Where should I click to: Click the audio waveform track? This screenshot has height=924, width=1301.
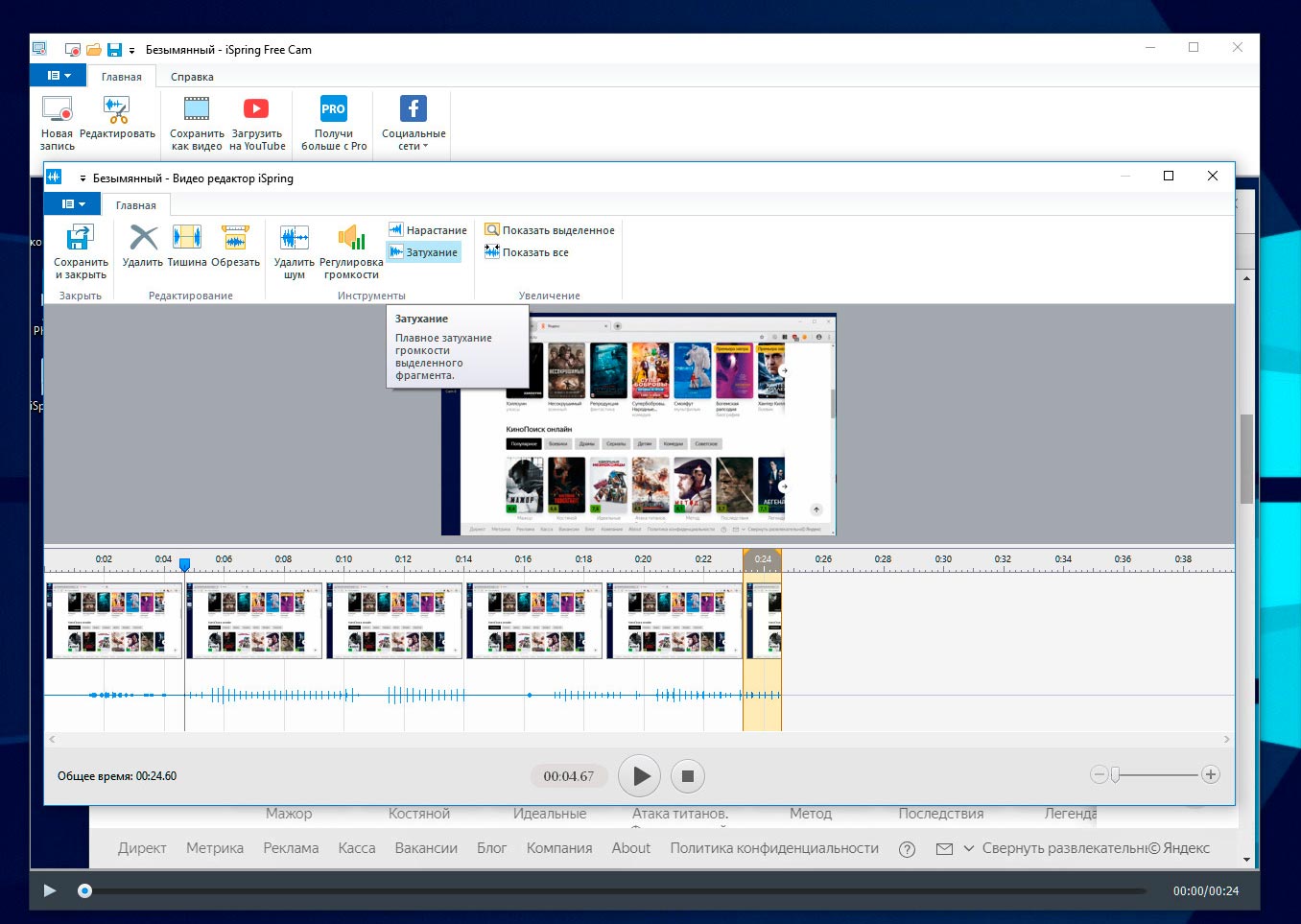(413, 695)
